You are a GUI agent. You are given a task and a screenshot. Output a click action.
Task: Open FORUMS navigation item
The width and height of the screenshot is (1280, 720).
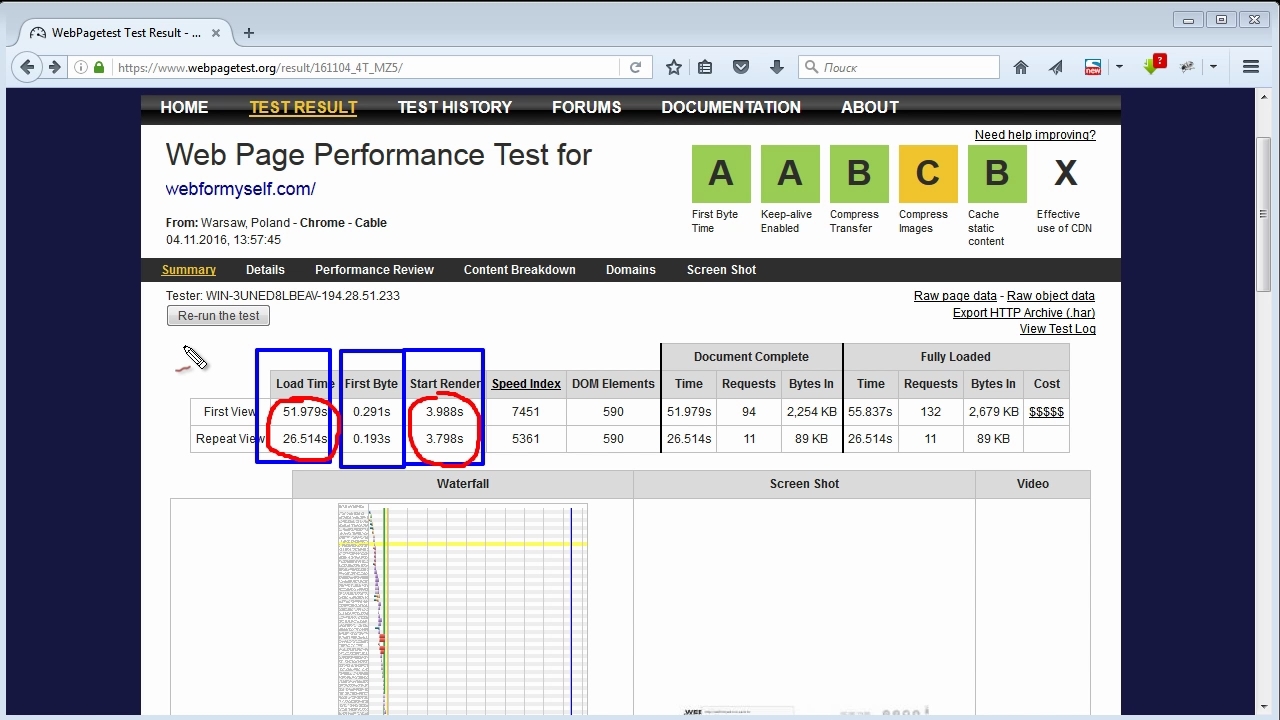(587, 107)
